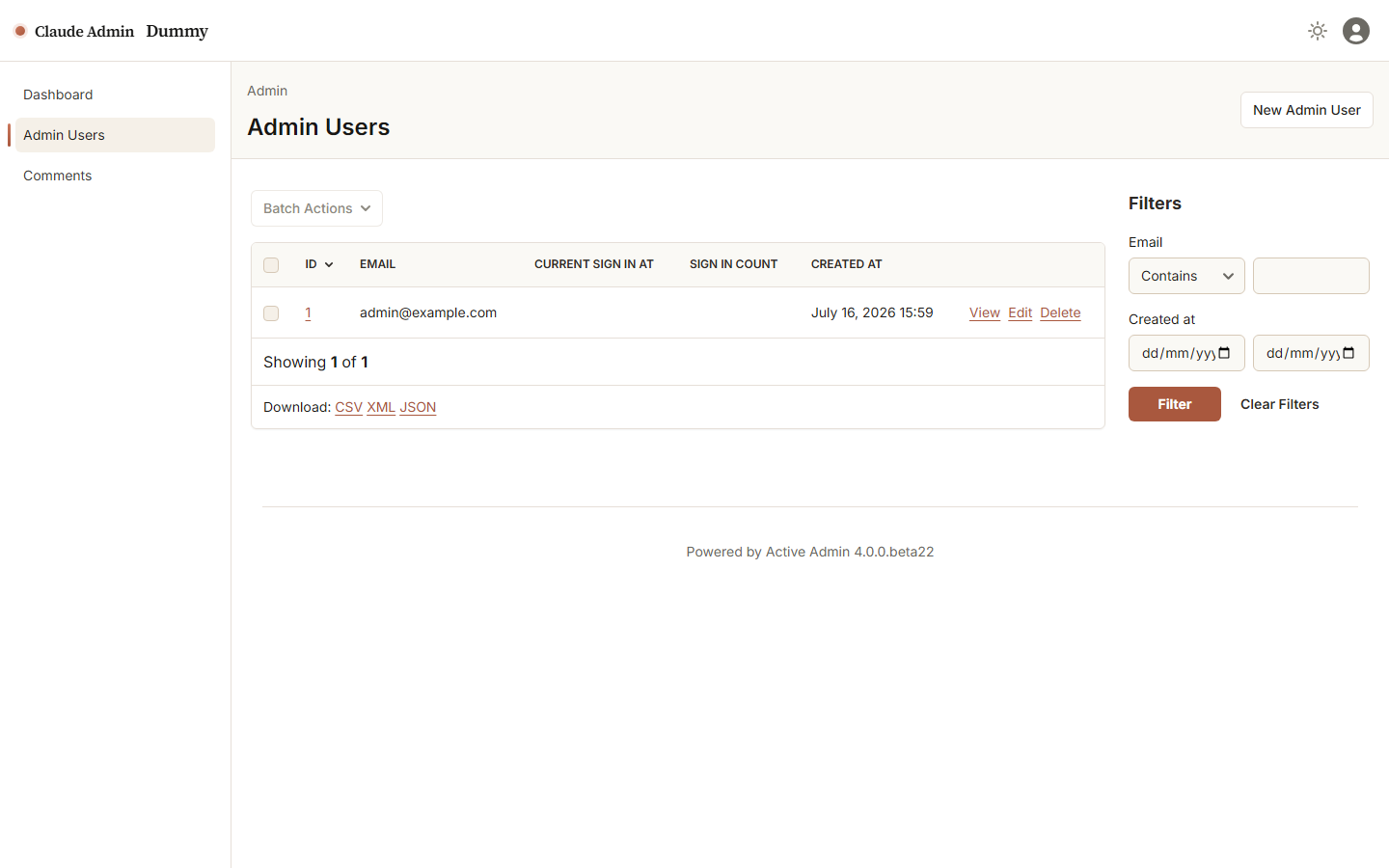Open the From date calendar picker icon
The width and height of the screenshot is (1389, 868).
point(1225,353)
